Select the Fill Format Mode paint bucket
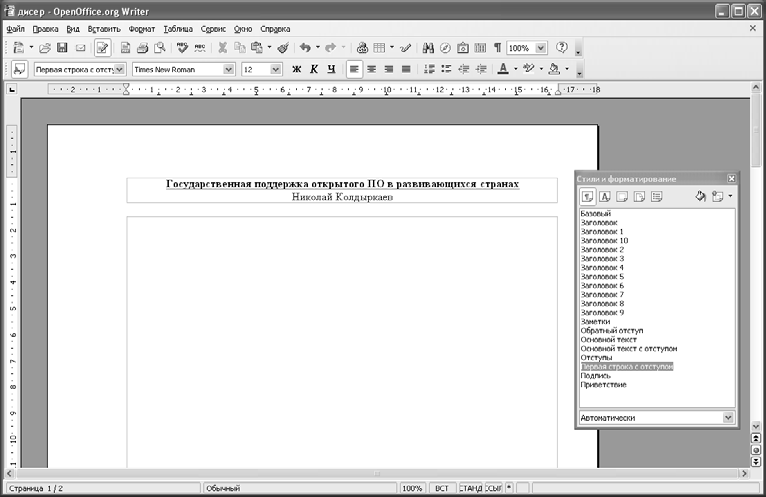This screenshot has width=766, height=497. coord(700,196)
